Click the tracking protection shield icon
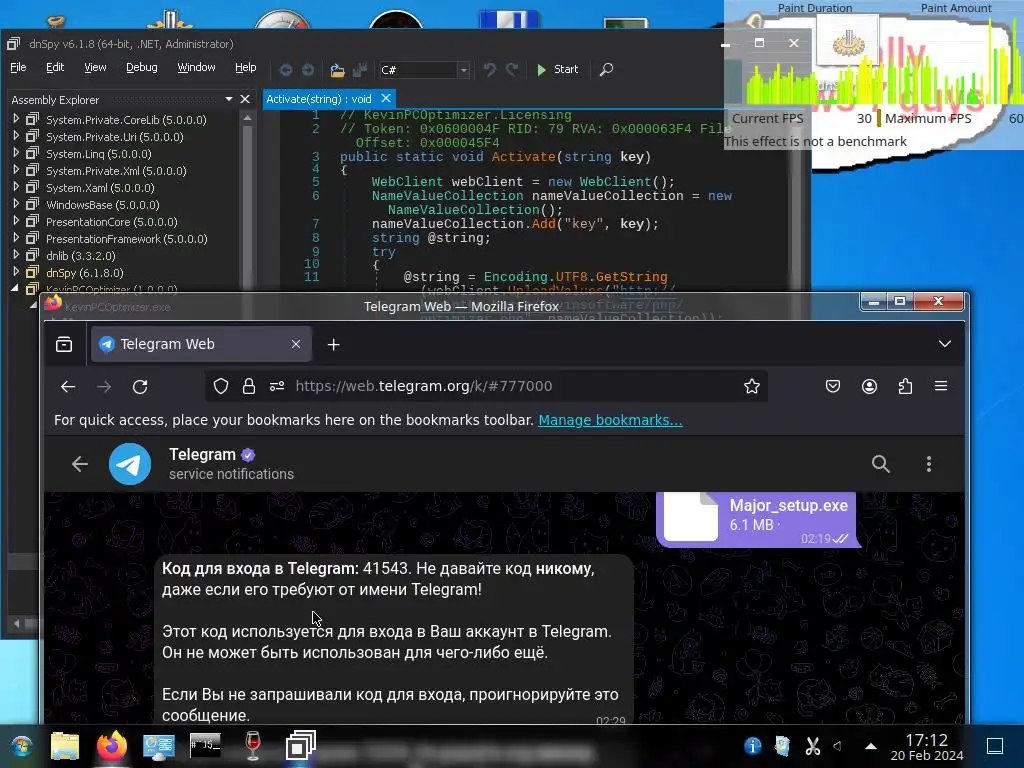 click(221, 387)
